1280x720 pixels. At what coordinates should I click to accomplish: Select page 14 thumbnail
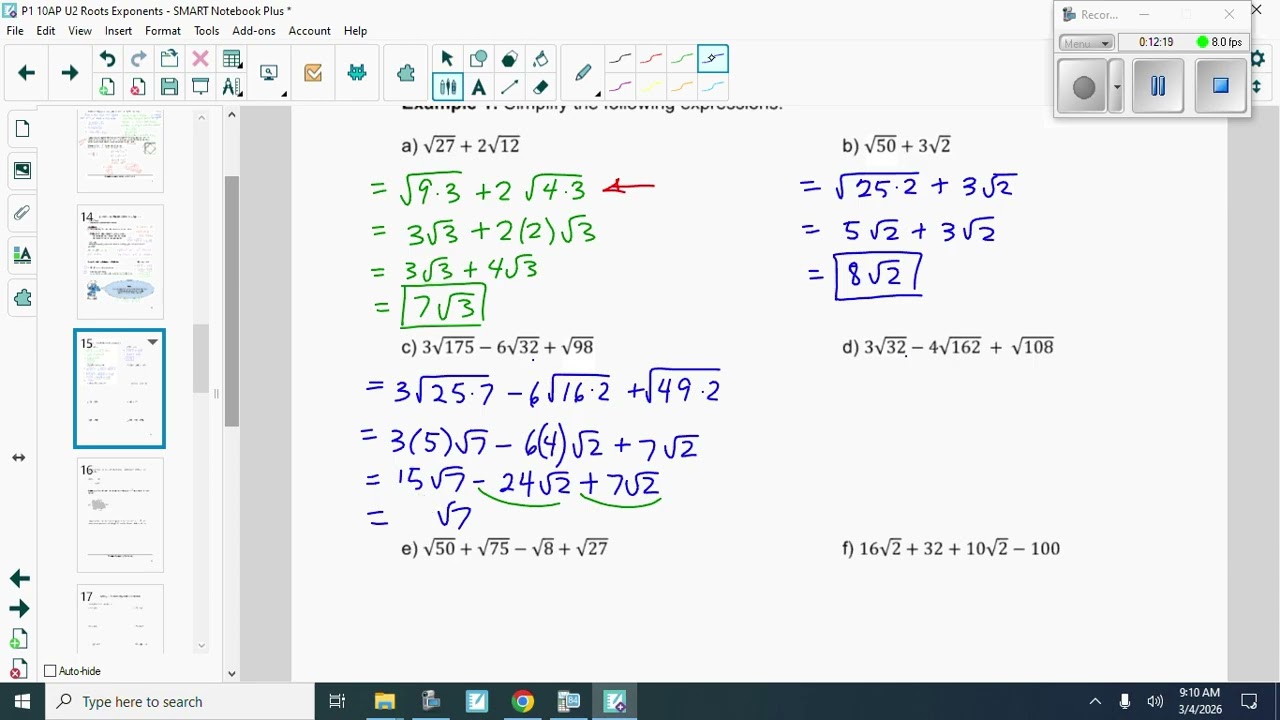pyautogui.click(x=120, y=262)
